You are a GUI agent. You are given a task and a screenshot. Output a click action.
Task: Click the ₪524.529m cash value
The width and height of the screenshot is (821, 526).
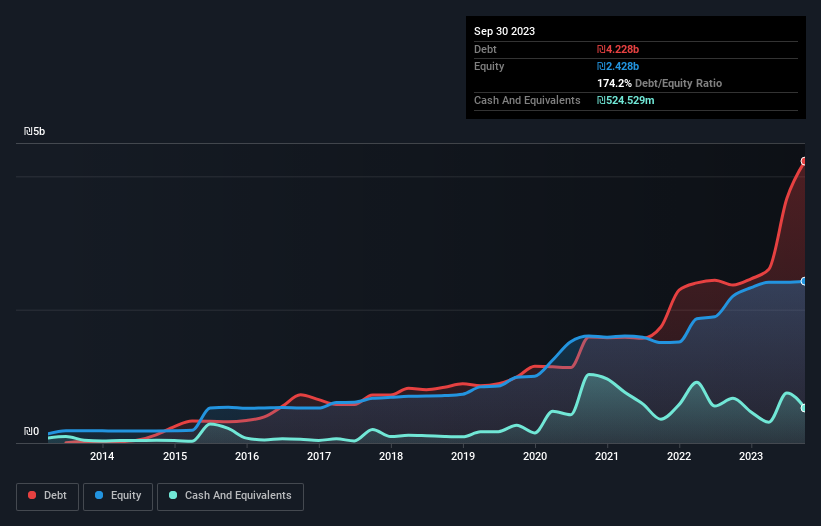click(x=626, y=100)
